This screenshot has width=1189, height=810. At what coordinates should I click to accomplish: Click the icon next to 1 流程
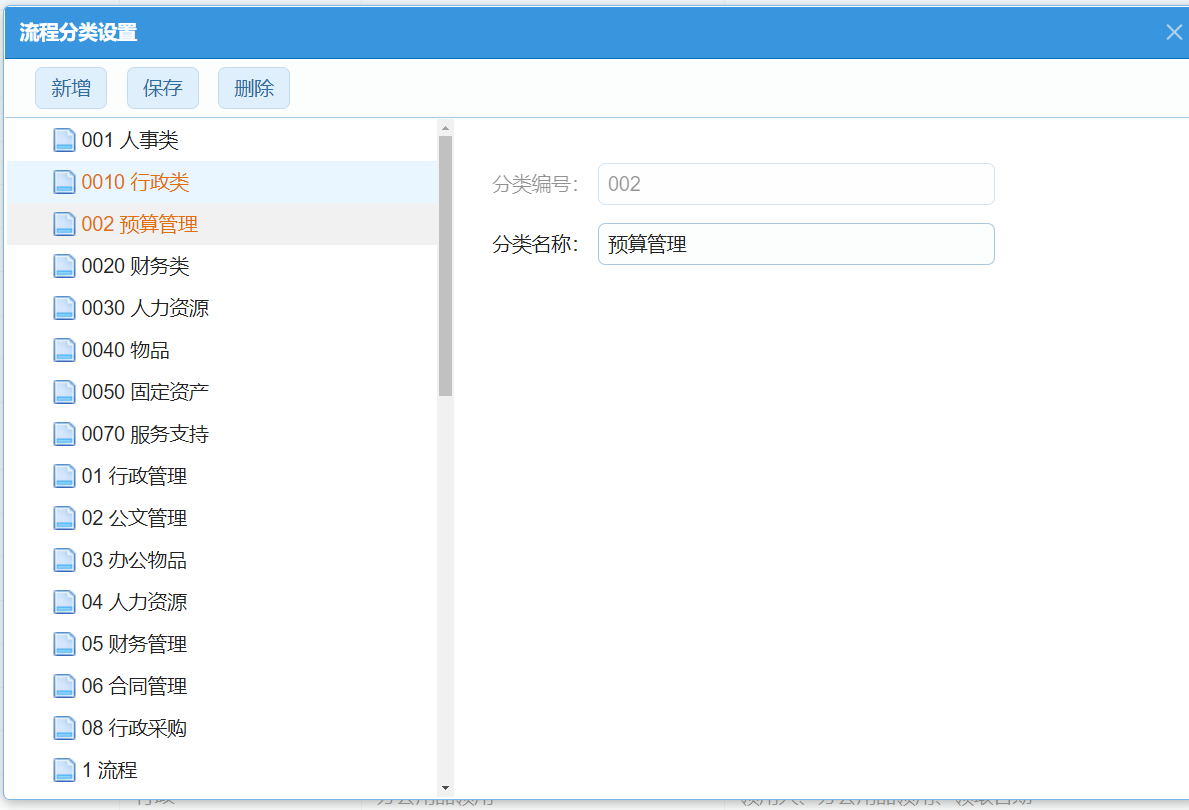(64, 771)
